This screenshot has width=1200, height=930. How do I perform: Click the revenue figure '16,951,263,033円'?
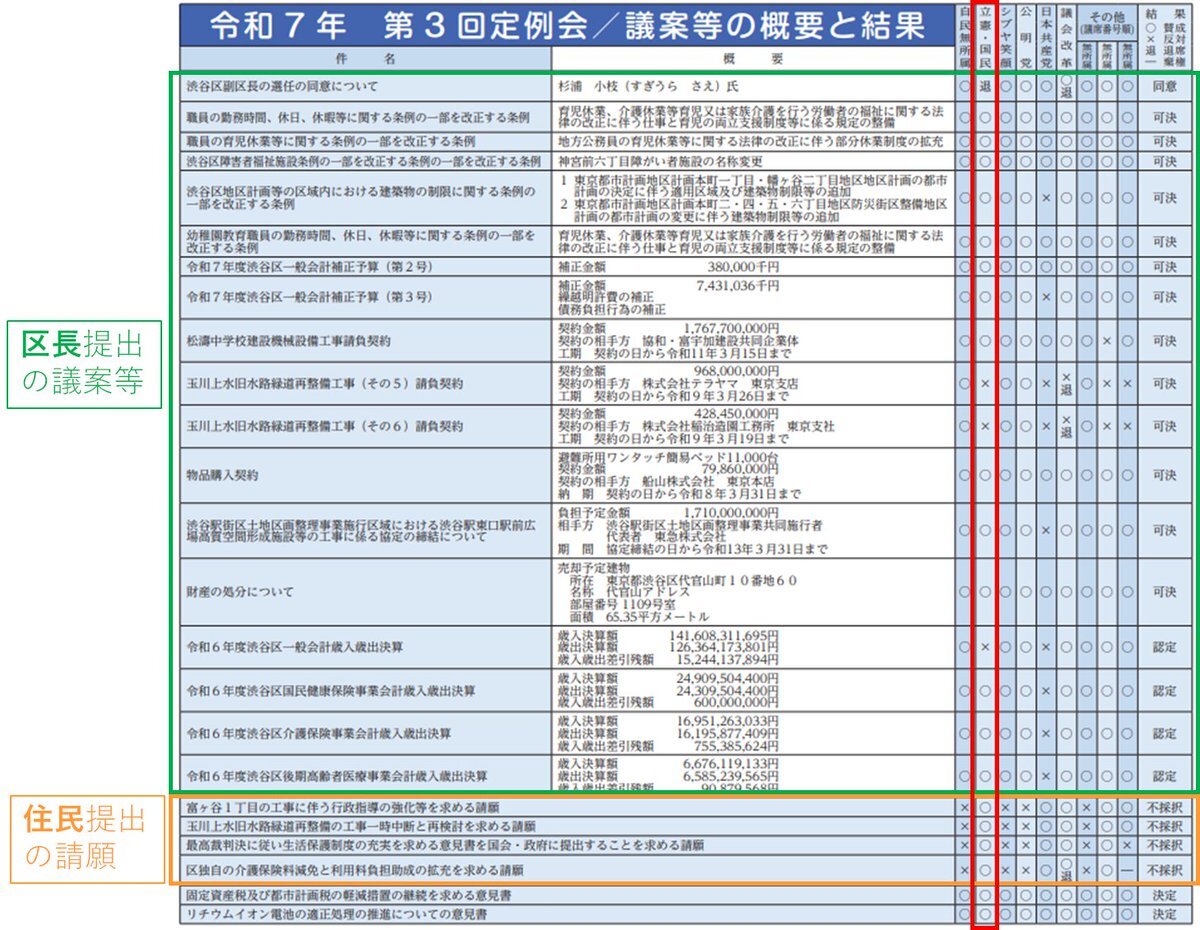coord(728,720)
